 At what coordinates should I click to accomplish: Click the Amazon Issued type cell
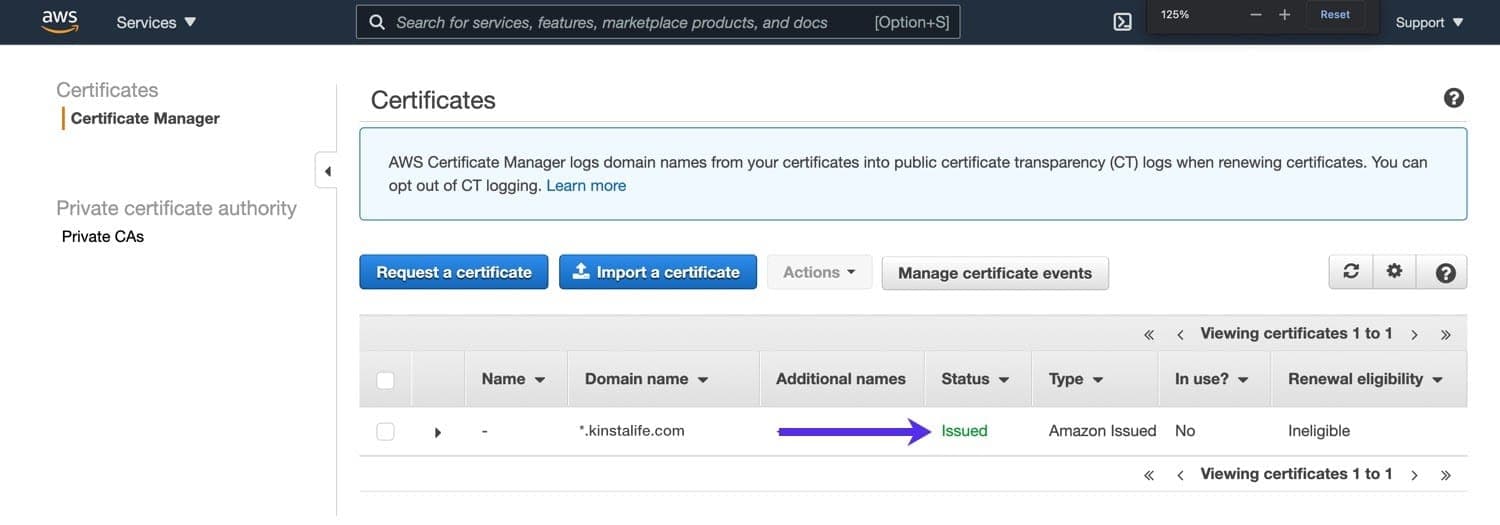point(1102,431)
